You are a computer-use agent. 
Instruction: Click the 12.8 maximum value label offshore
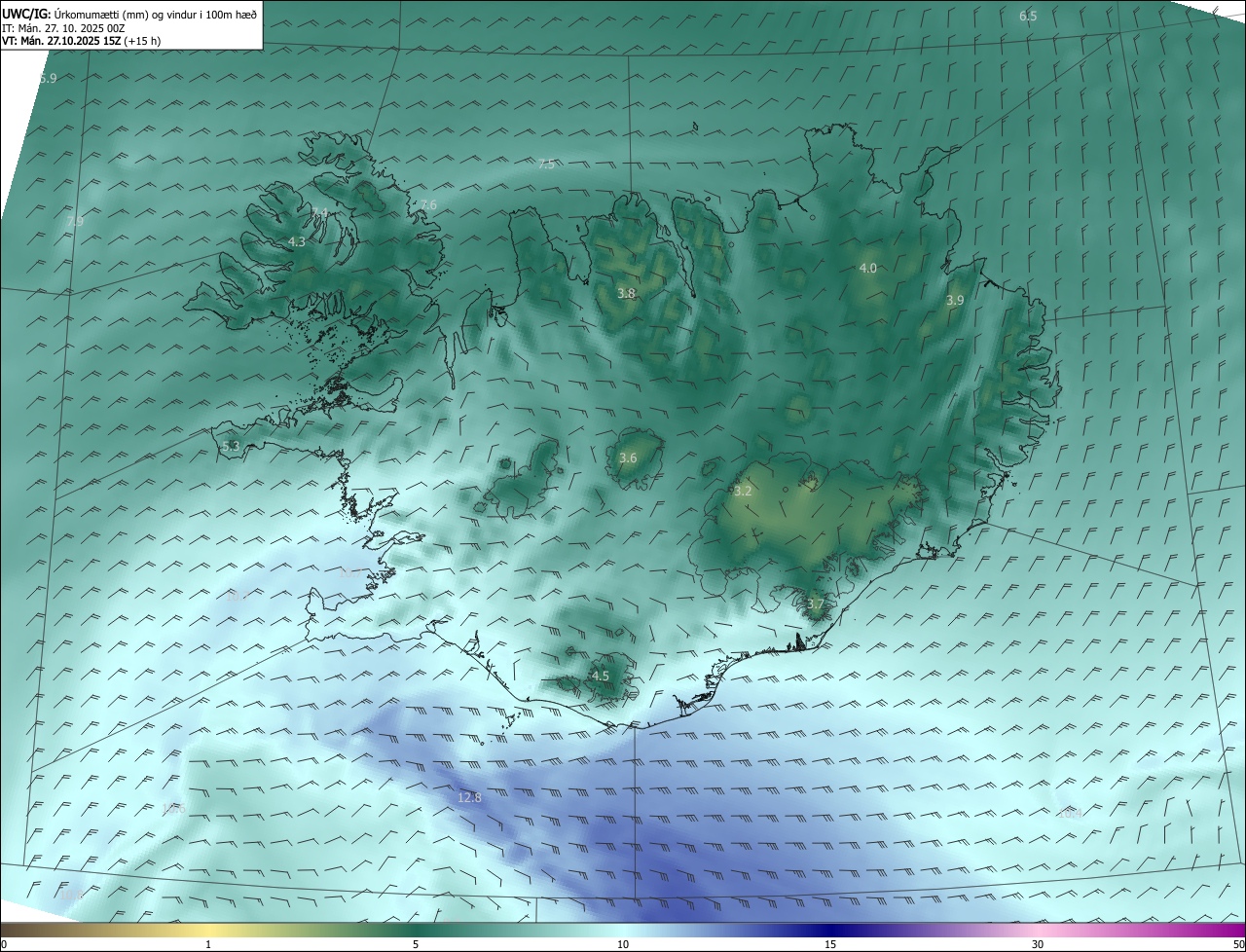click(x=469, y=797)
